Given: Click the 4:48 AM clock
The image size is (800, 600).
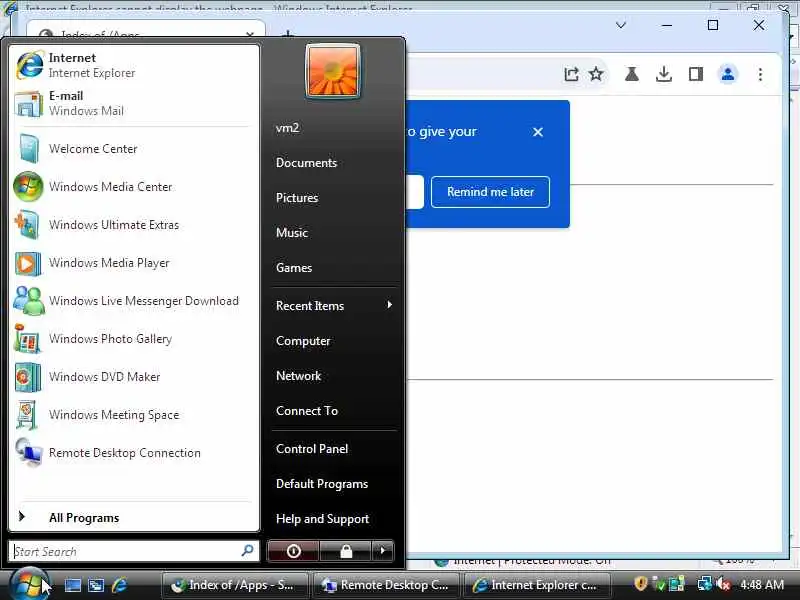Looking at the screenshot, I should tap(762, 585).
